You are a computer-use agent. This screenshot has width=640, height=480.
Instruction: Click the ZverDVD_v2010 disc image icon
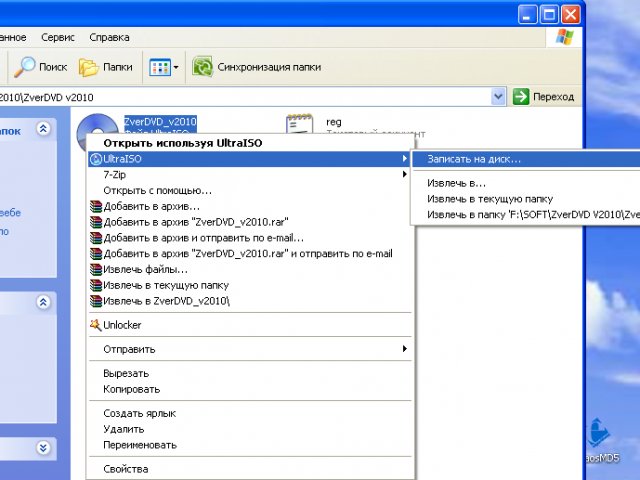pos(97,125)
